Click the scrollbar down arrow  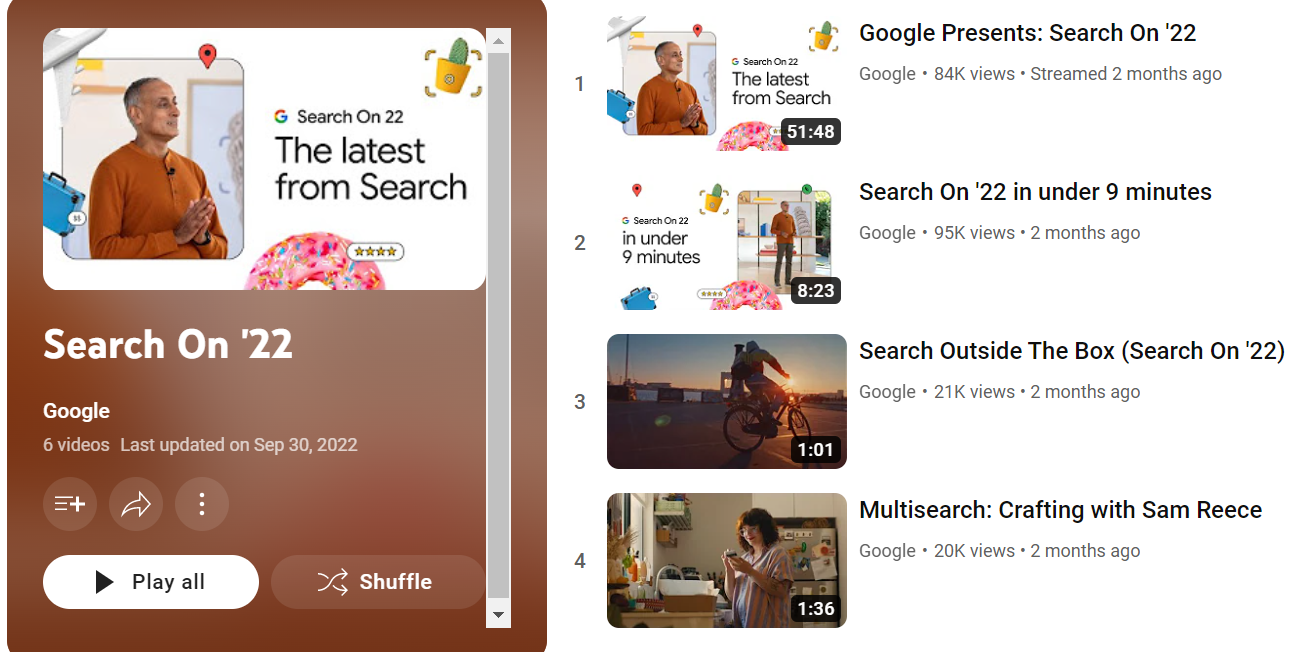point(498,615)
